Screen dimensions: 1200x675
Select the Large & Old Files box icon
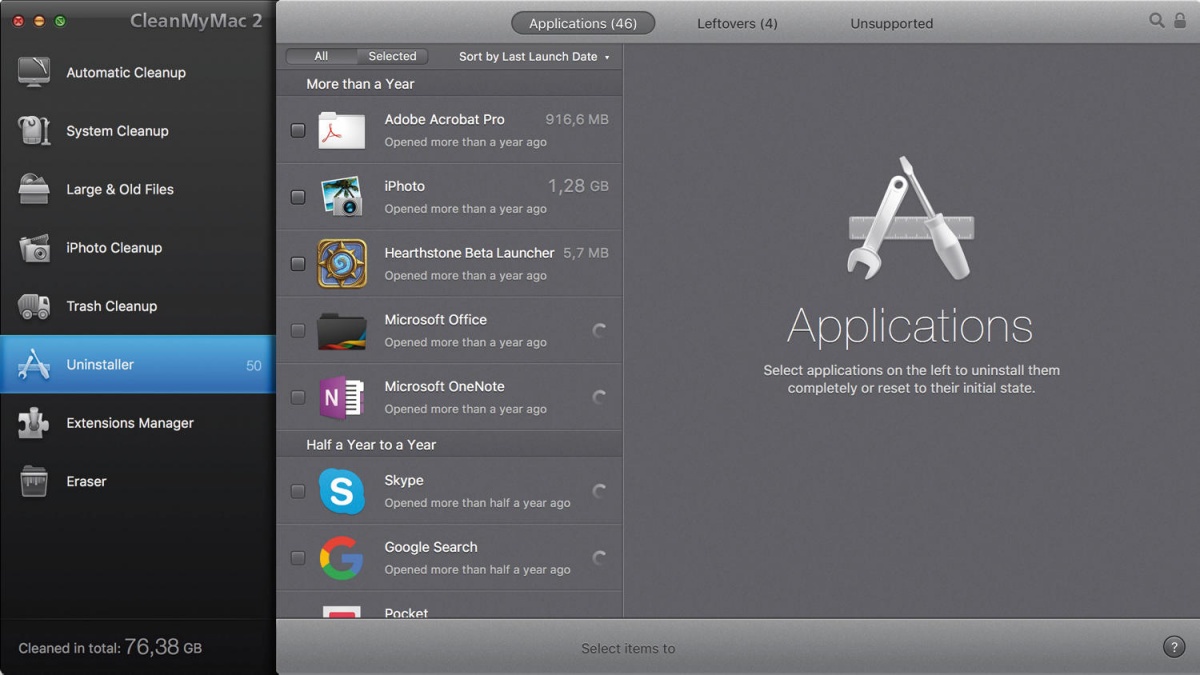34,189
